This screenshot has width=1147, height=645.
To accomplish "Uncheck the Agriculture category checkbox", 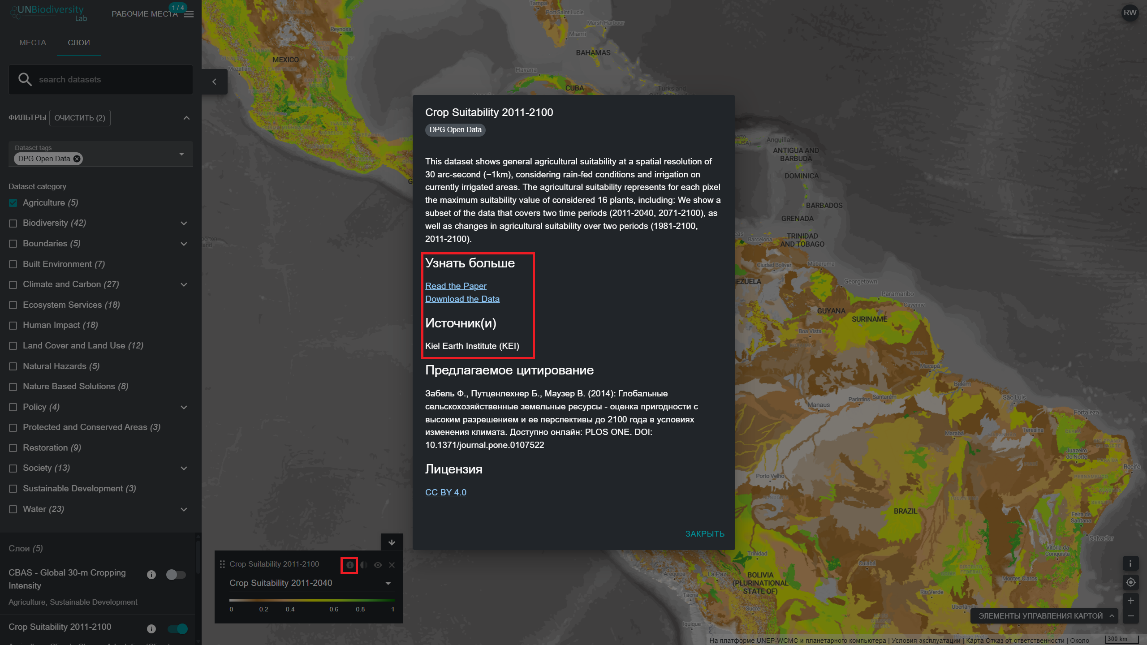I will 14,203.
